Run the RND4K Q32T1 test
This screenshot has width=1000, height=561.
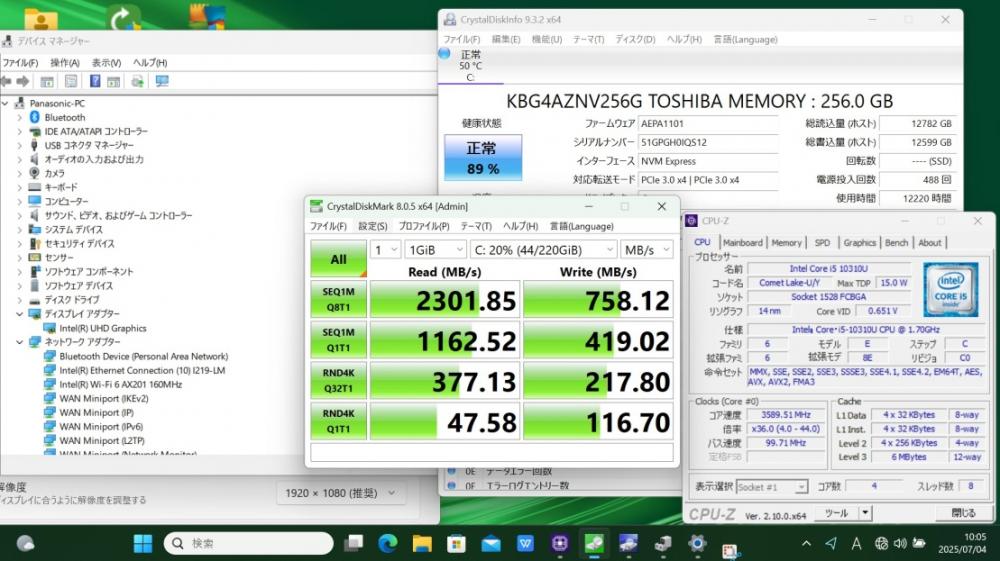click(339, 381)
